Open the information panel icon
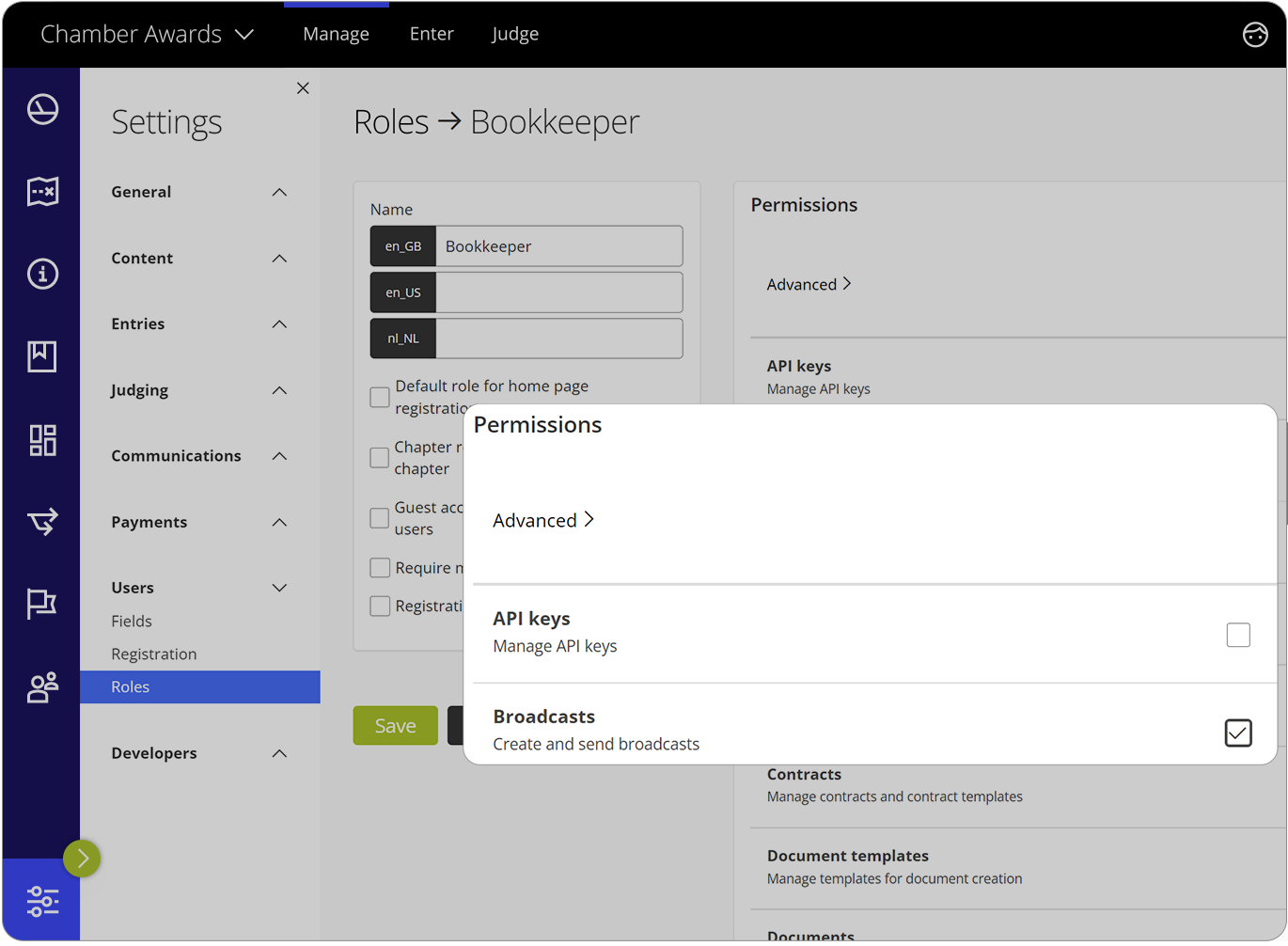 [41, 274]
